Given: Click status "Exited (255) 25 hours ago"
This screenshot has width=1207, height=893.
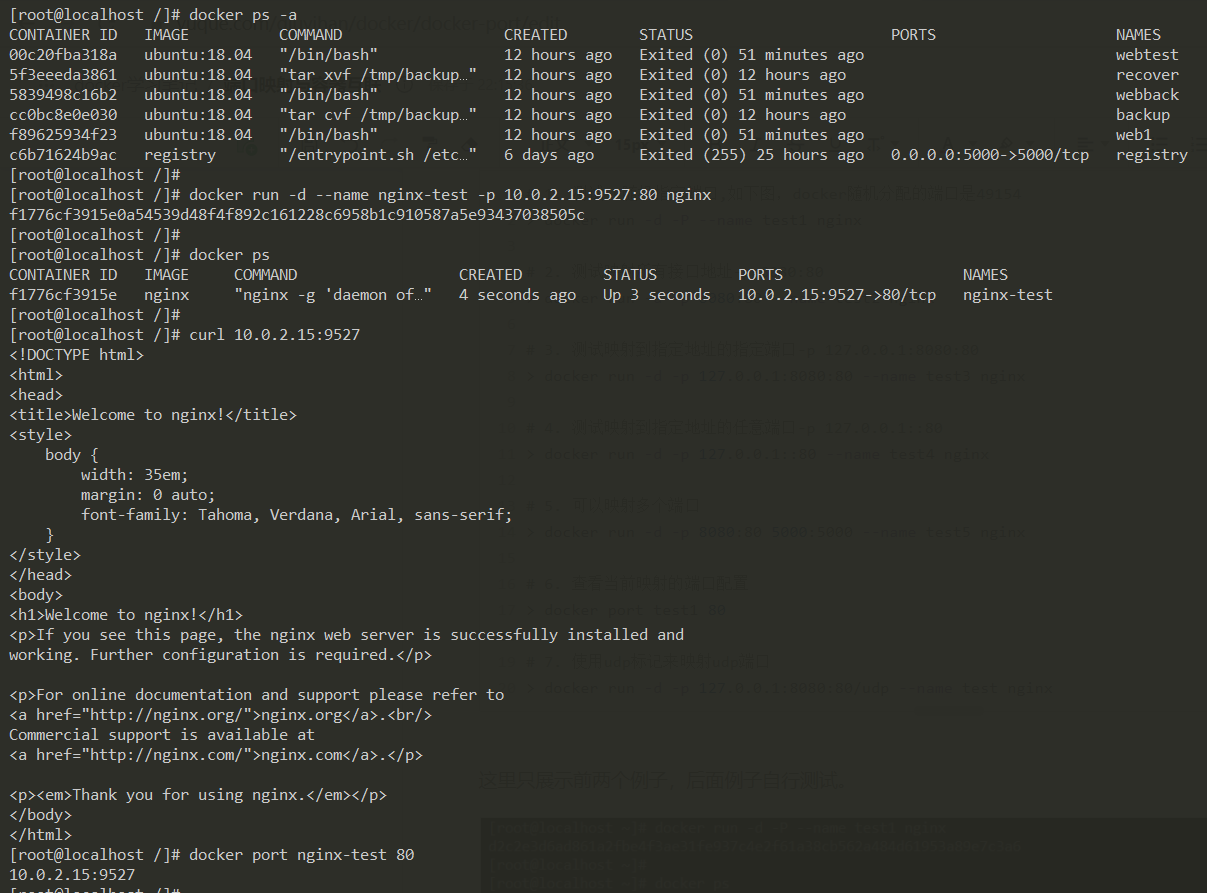Looking at the screenshot, I should click(x=751, y=155).
